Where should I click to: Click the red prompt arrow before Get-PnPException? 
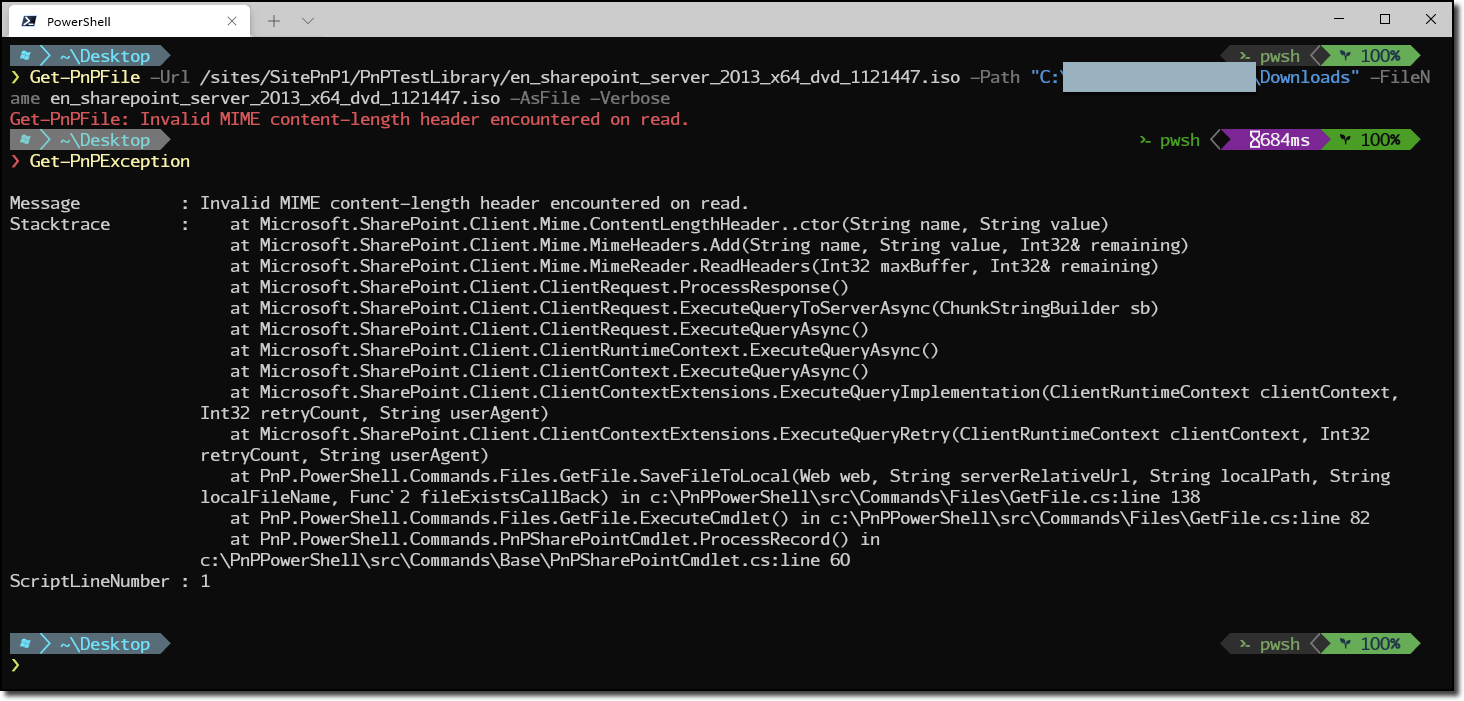[x=14, y=160]
